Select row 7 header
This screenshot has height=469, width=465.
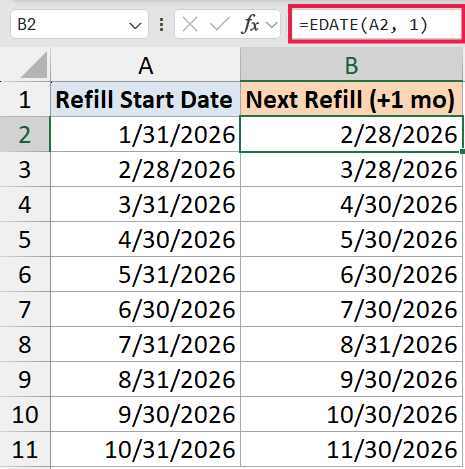point(25,309)
